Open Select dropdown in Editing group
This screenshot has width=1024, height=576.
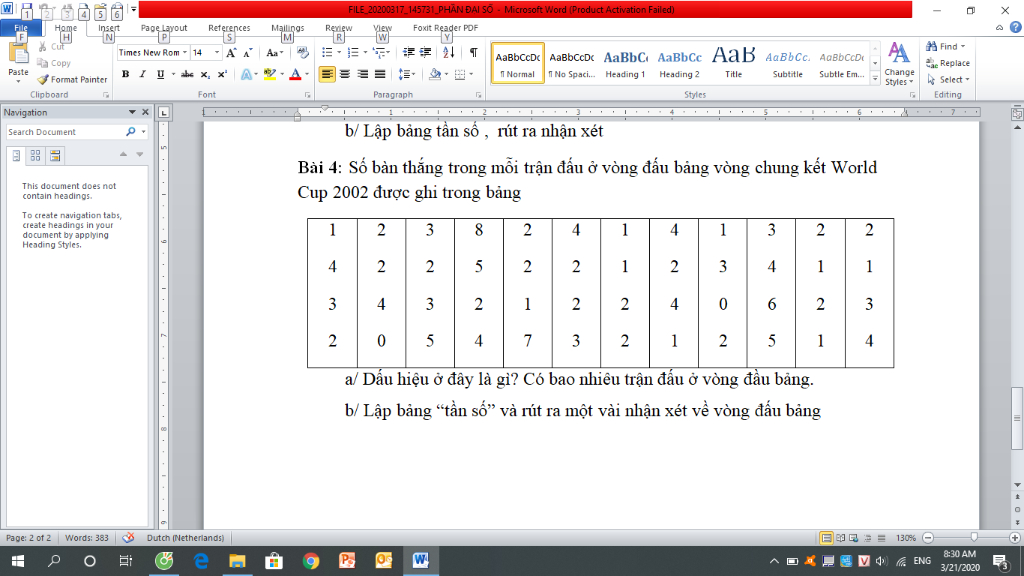[948, 80]
